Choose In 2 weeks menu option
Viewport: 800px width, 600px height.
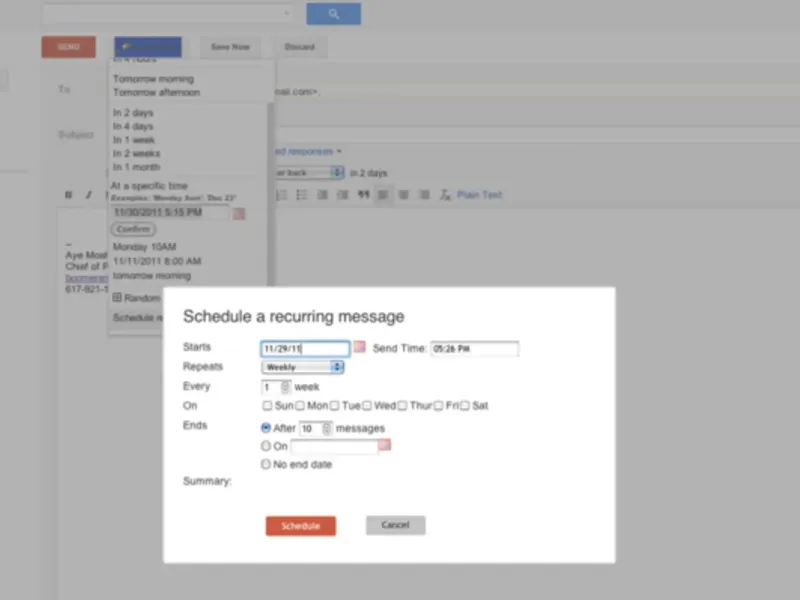[136, 153]
